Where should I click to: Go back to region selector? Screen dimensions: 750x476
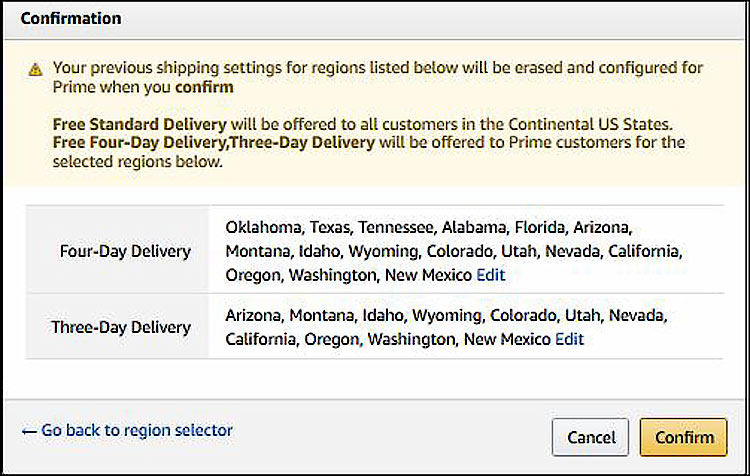tap(127, 430)
